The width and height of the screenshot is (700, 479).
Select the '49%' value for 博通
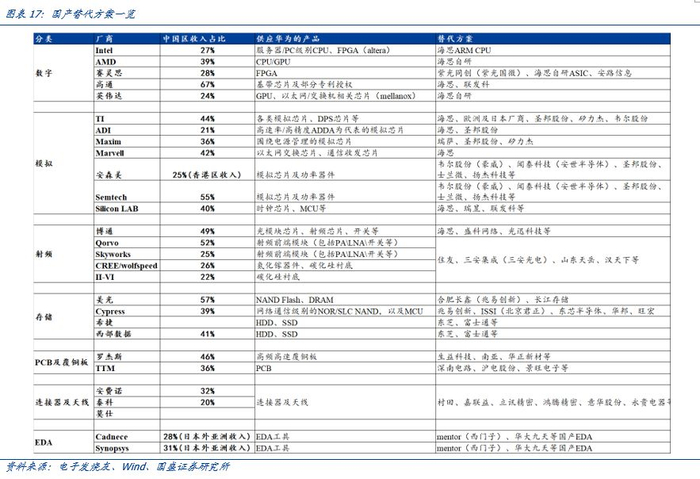[x=208, y=231]
